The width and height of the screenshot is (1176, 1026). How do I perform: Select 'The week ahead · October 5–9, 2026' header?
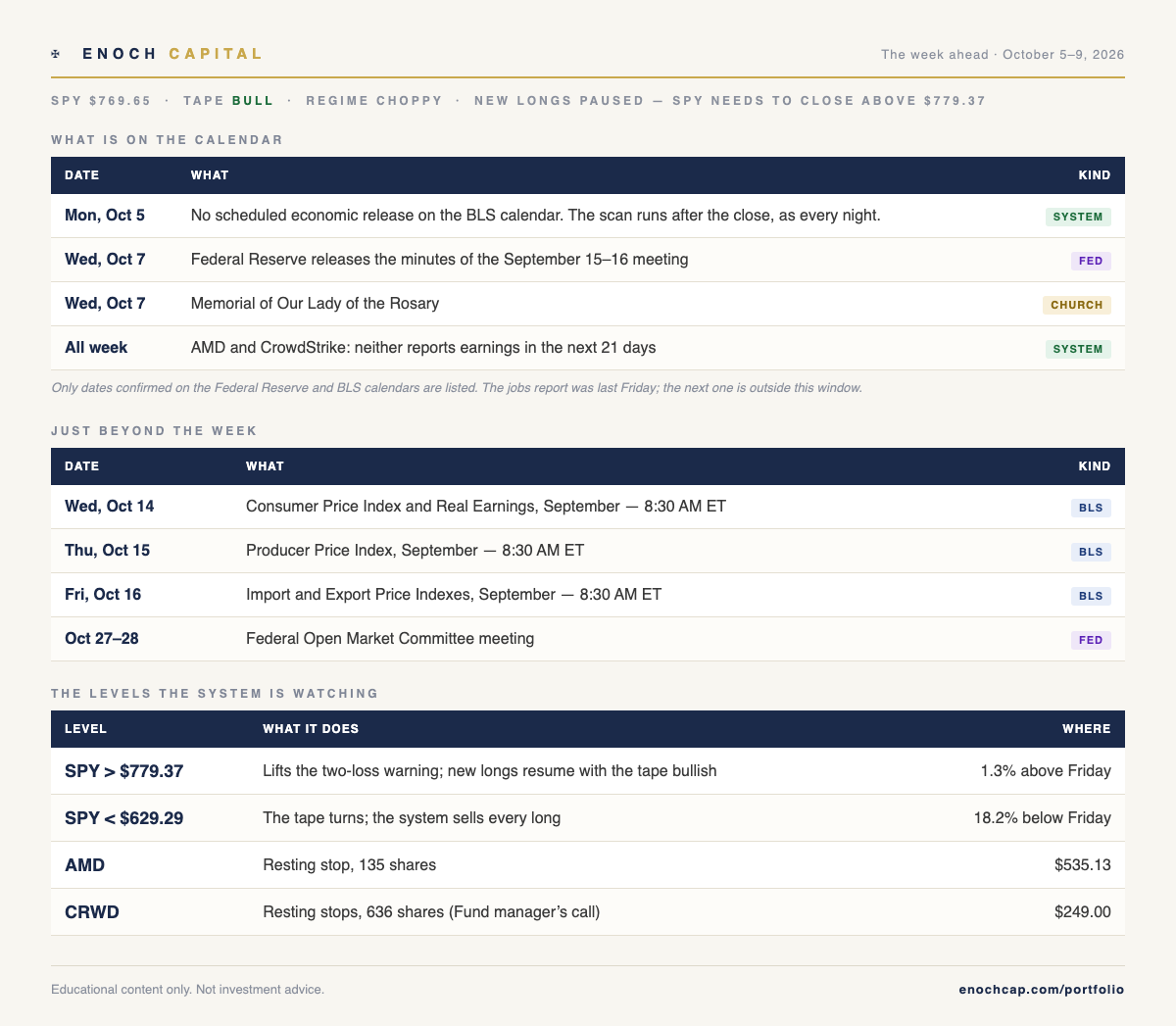coord(1003,54)
